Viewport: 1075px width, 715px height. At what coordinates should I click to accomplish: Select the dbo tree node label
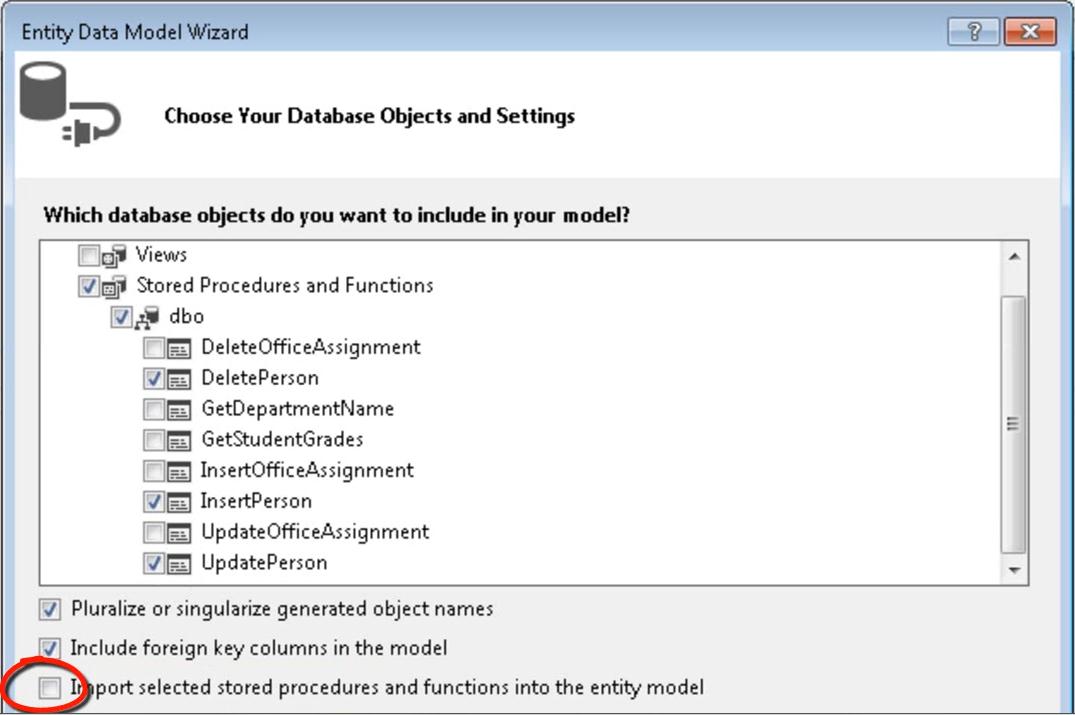pyautogui.click(x=186, y=317)
